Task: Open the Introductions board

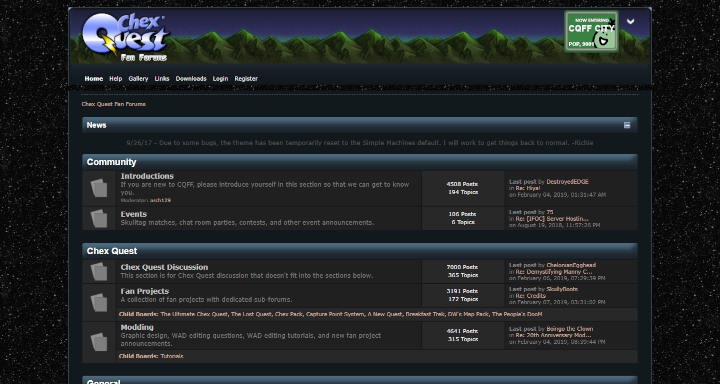Action: click(147, 176)
